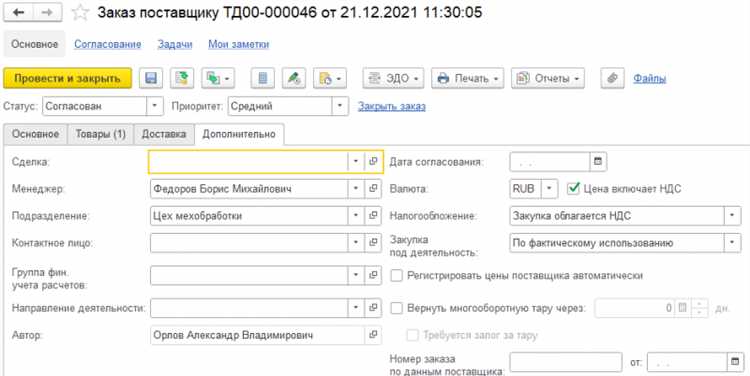Viewport: 750px width, 376px height.
Task: Open the Задачи section link
Action: tap(175, 44)
